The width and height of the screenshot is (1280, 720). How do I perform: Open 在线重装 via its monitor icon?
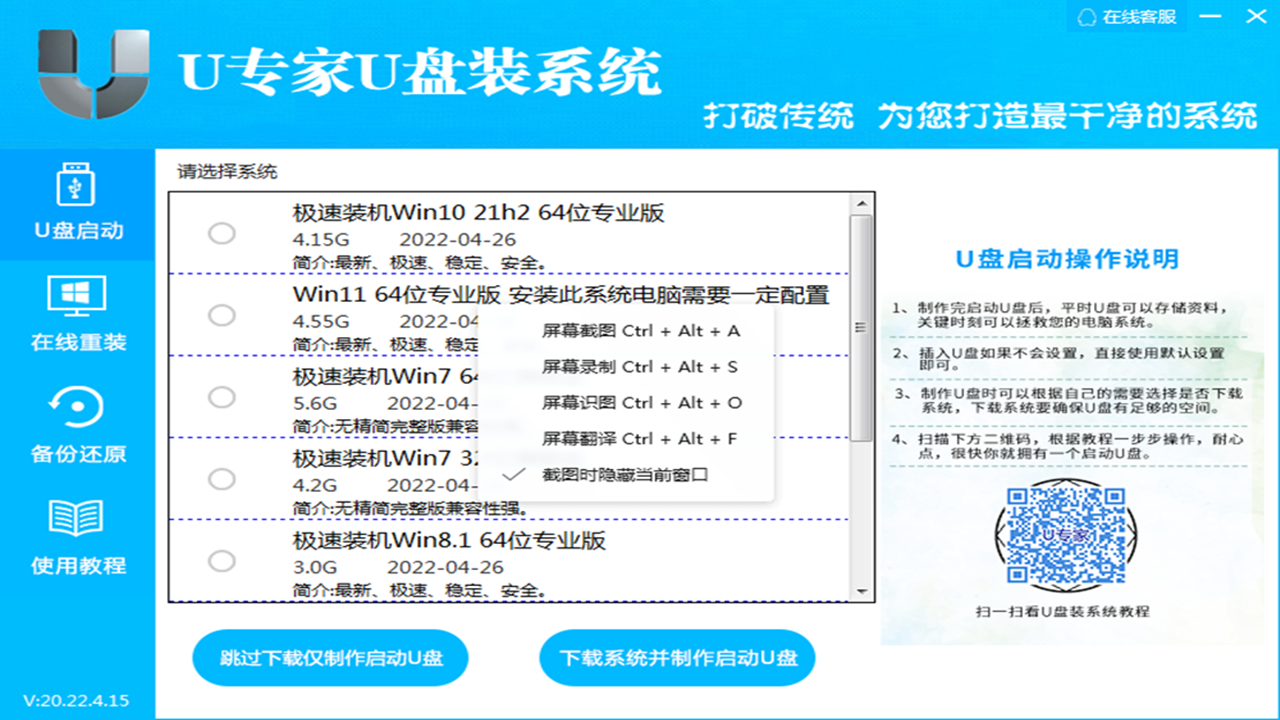[77, 295]
